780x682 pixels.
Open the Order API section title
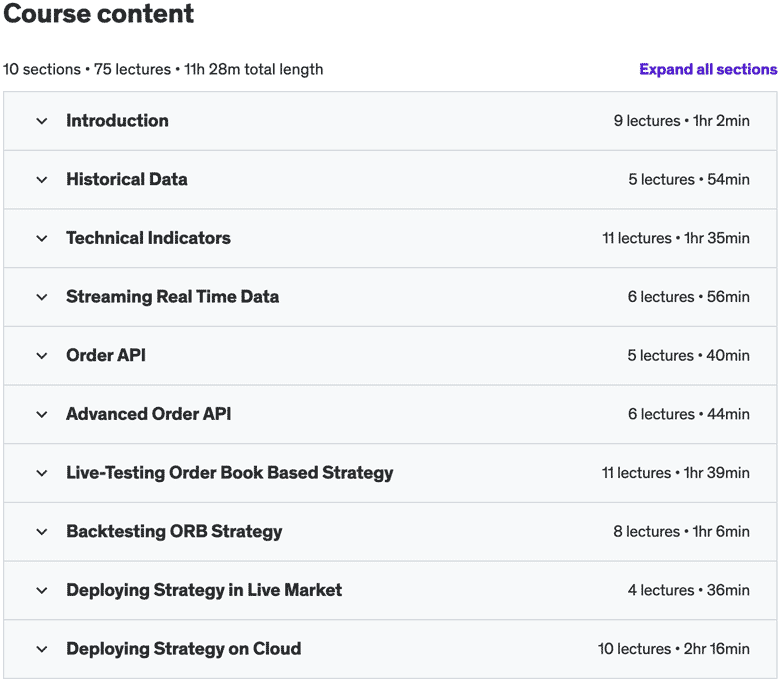(106, 355)
